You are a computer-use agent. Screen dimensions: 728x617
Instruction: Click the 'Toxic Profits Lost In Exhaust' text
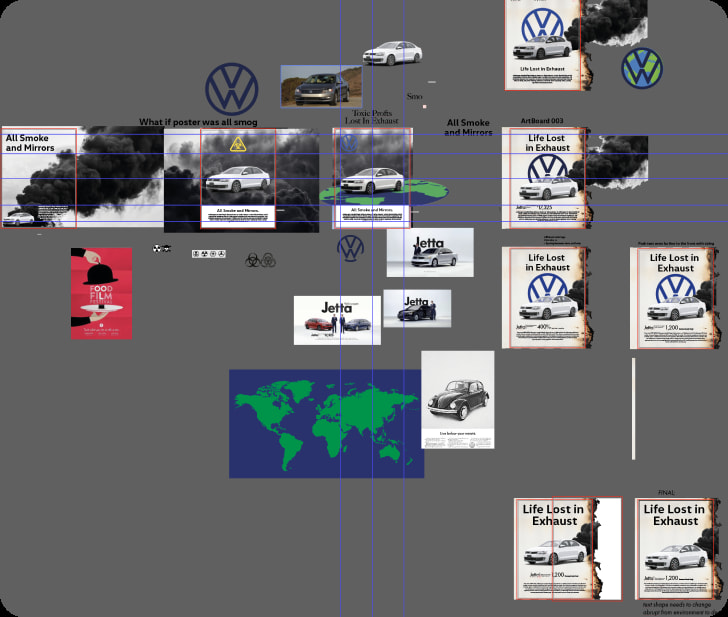click(371, 117)
